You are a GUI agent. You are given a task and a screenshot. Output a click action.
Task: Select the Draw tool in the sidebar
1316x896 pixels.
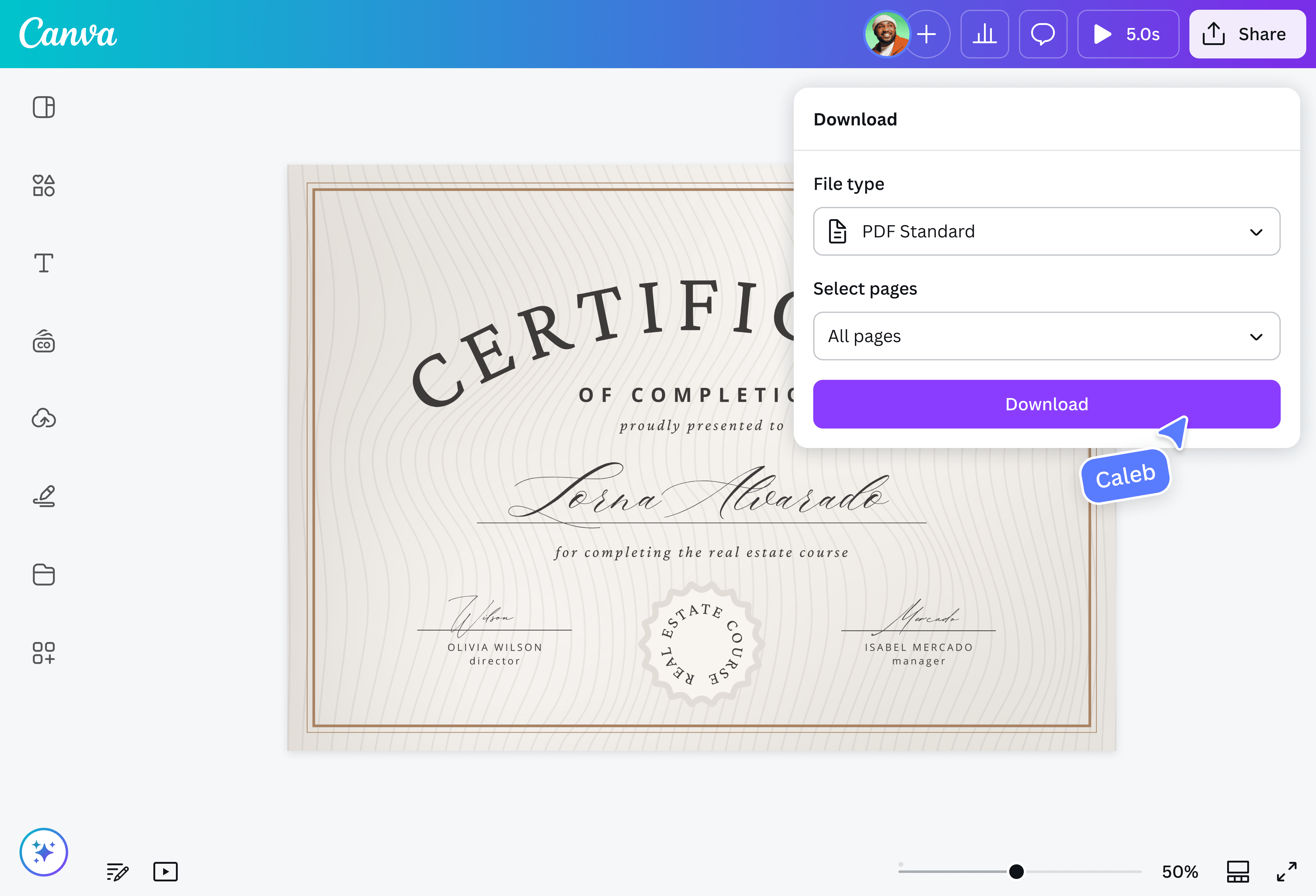point(44,495)
